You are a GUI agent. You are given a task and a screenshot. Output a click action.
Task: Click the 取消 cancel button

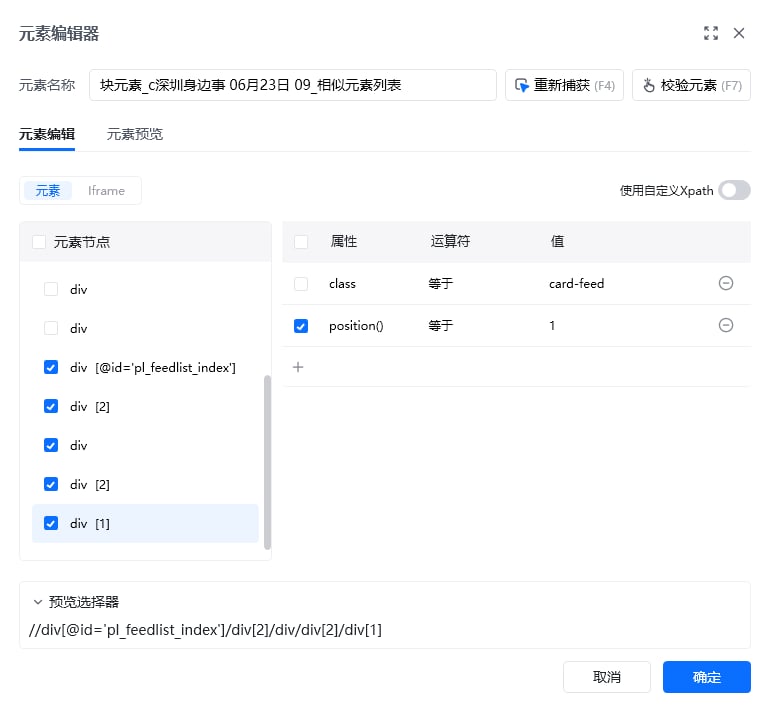tap(607, 677)
